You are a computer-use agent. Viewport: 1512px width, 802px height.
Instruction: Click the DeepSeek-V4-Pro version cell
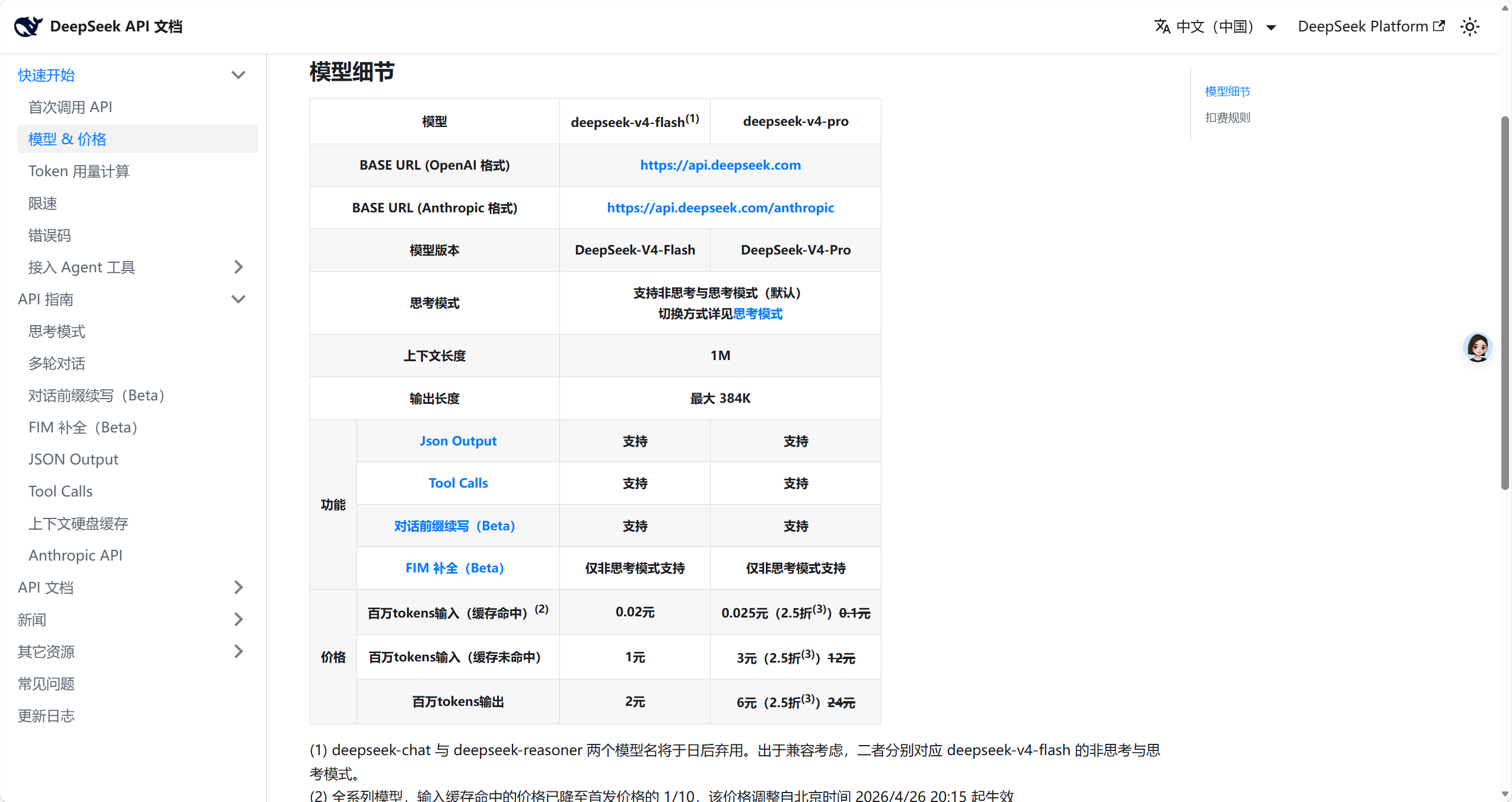[795, 250]
